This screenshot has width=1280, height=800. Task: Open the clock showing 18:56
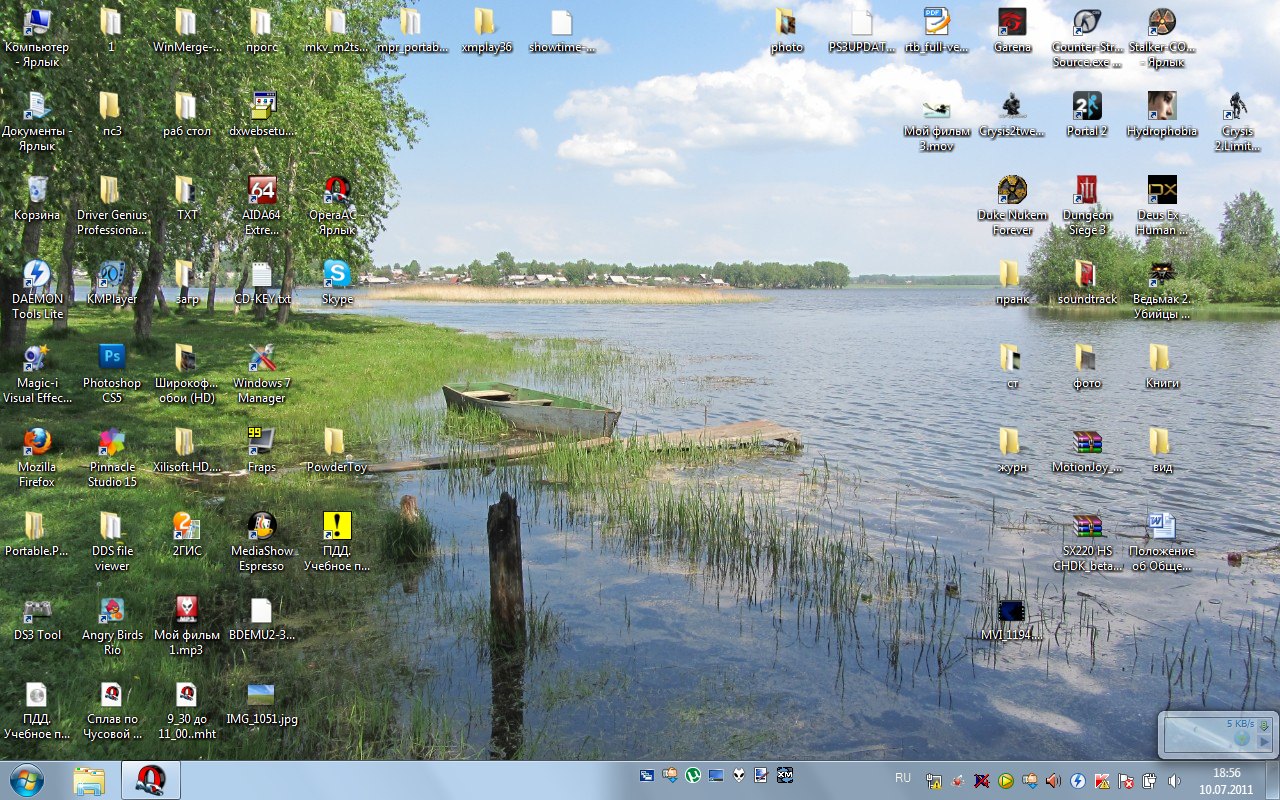(1226, 780)
